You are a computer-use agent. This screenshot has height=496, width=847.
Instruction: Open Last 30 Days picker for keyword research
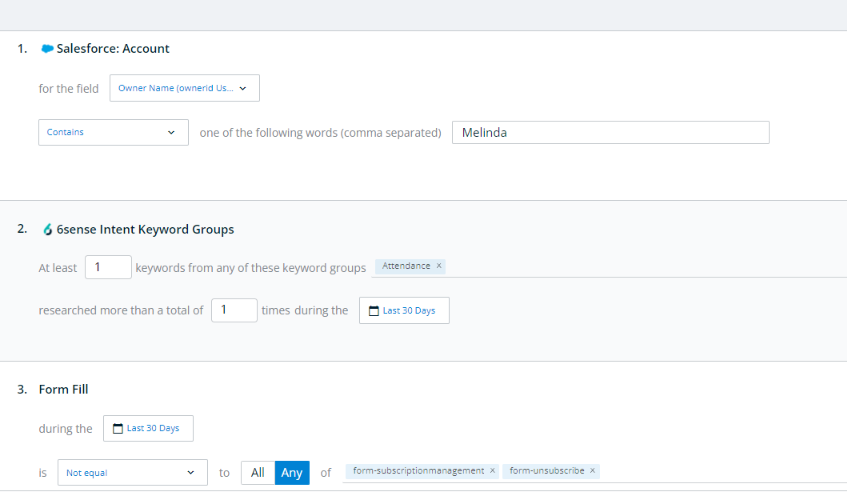[x=404, y=311]
